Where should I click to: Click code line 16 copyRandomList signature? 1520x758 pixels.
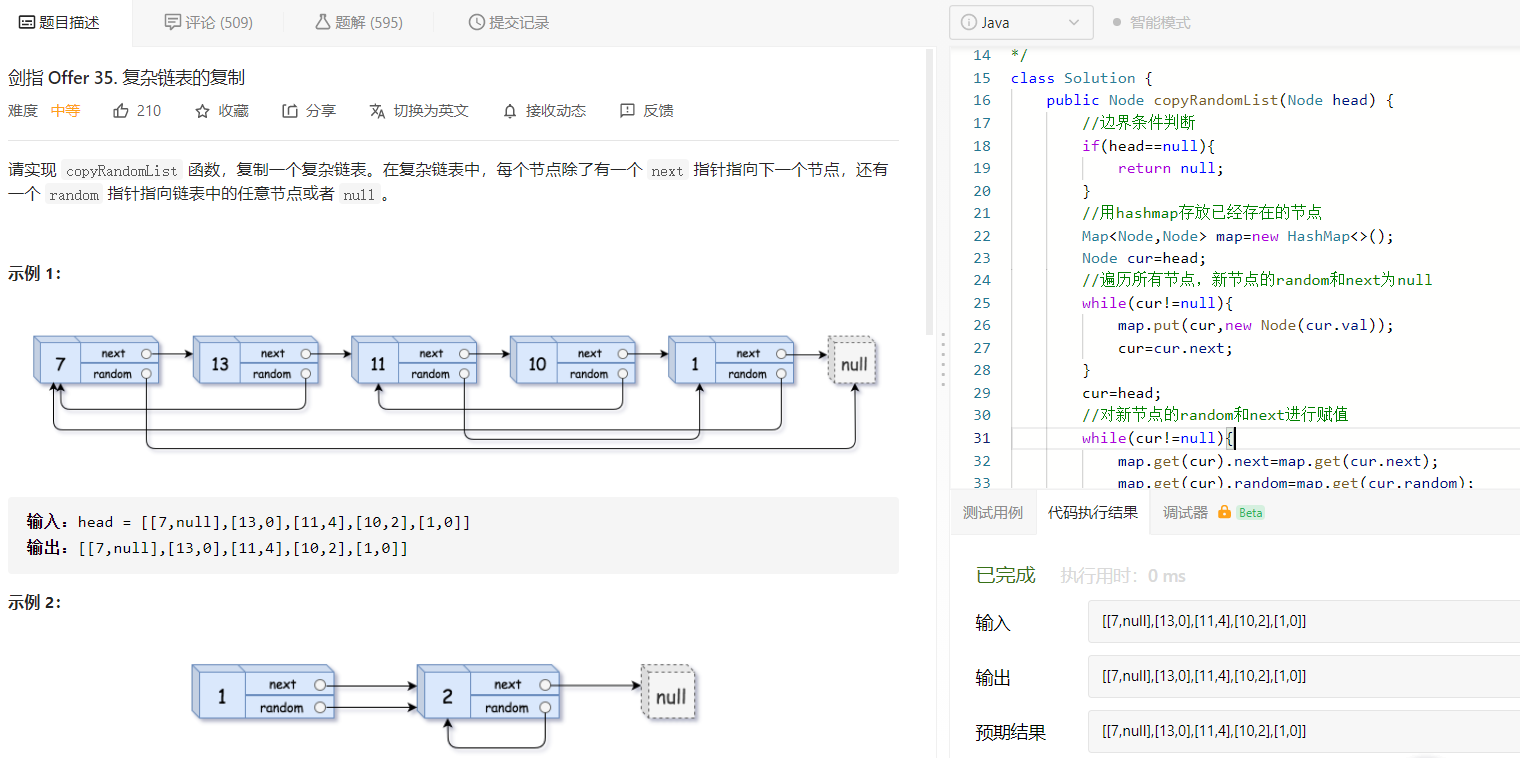[1220, 100]
